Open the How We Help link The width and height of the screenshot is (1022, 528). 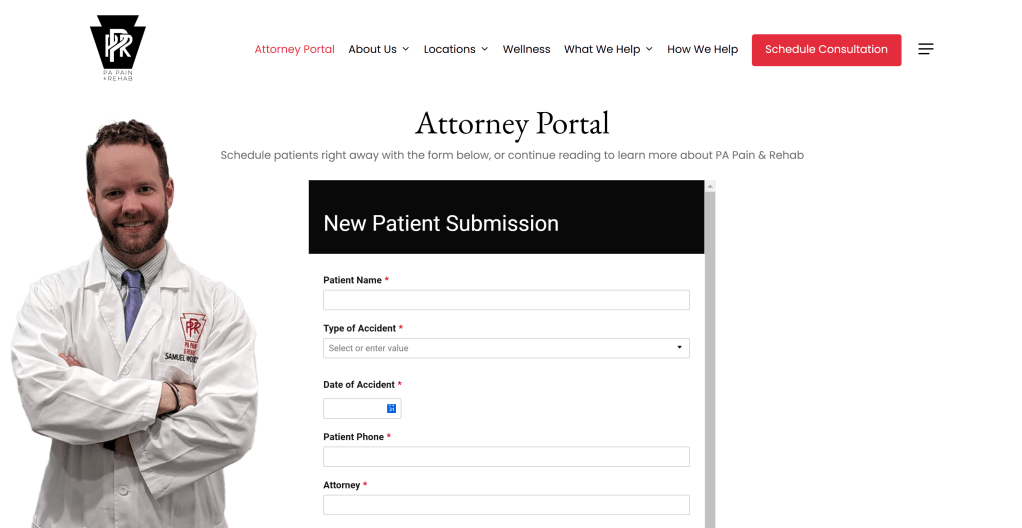point(702,49)
